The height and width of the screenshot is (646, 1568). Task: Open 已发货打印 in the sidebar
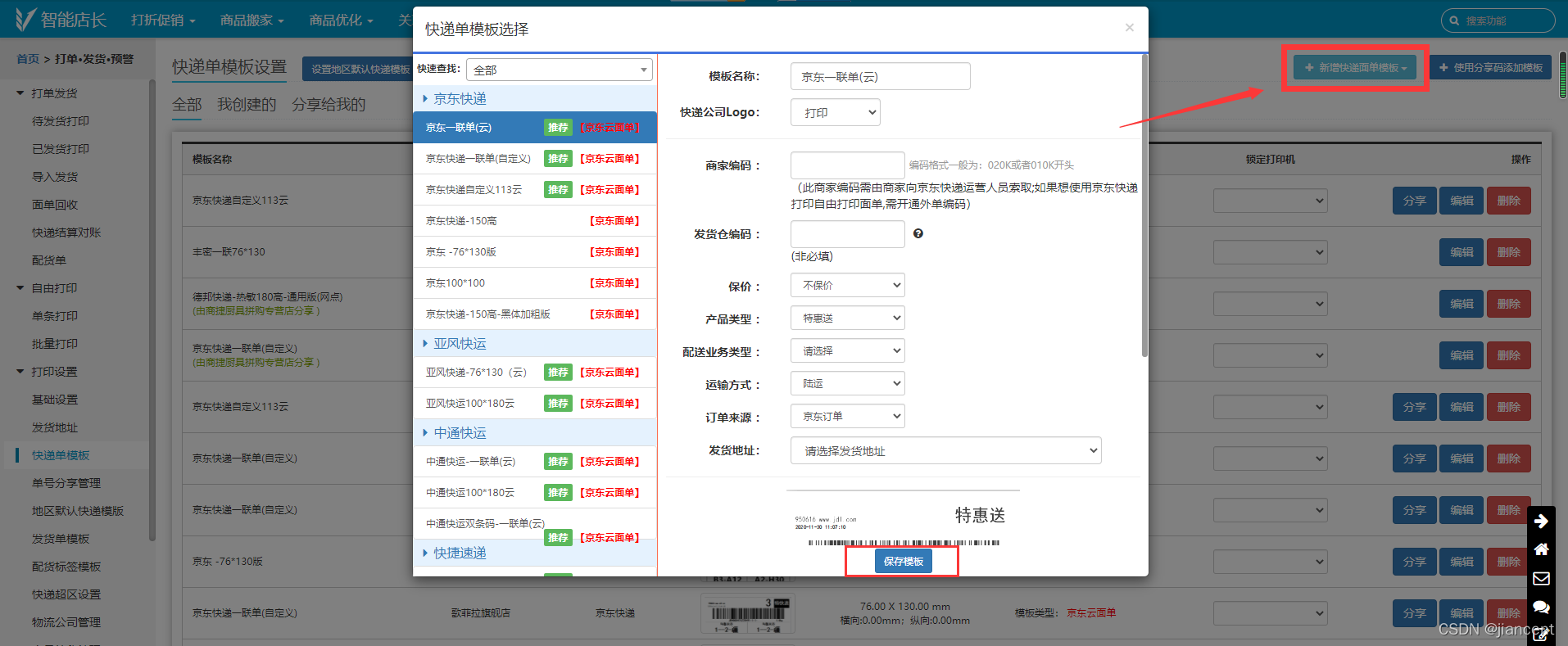point(61,149)
